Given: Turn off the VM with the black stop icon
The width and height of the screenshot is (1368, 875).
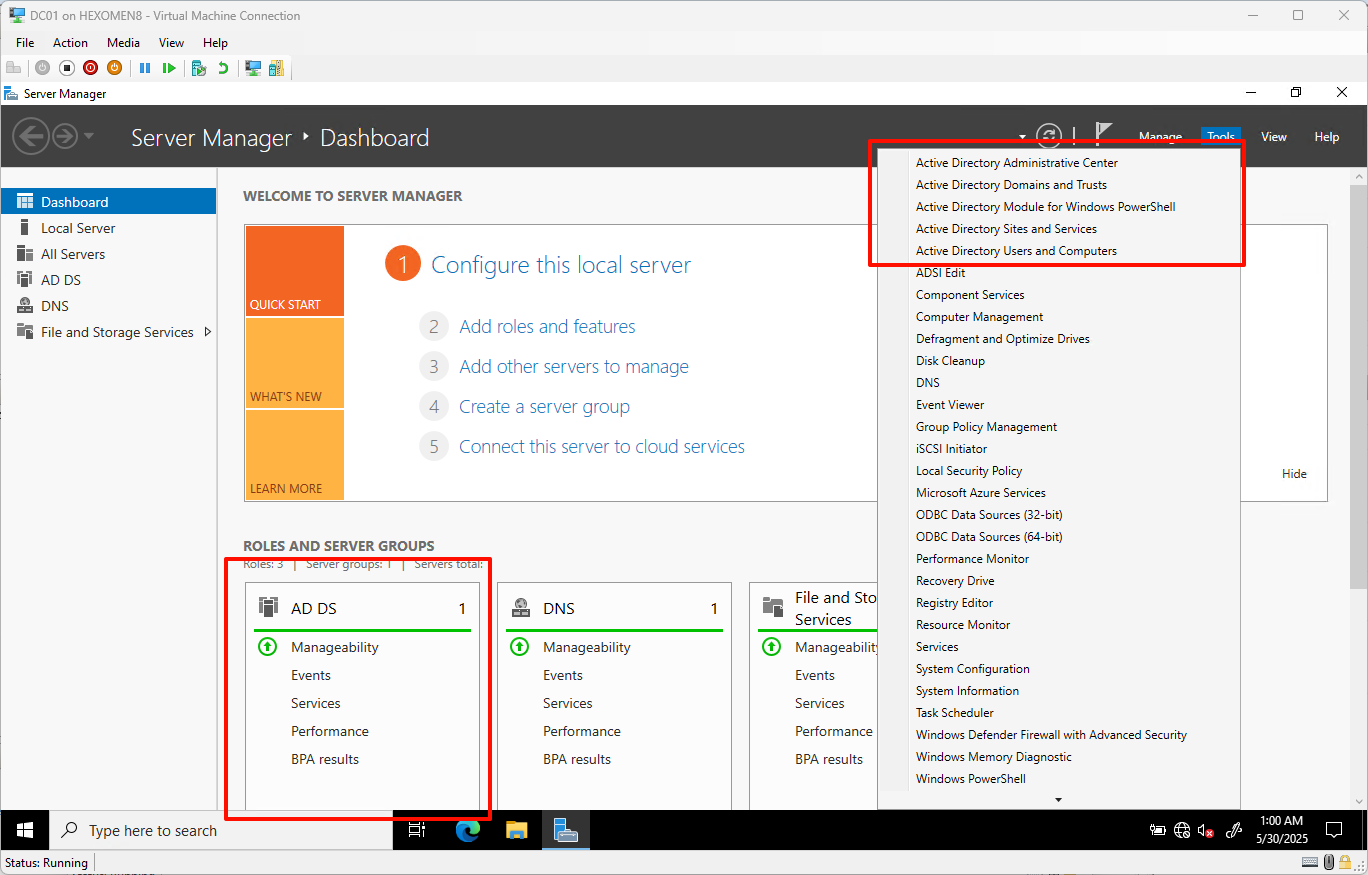Looking at the screenshot, I should (x=67, y=68).
